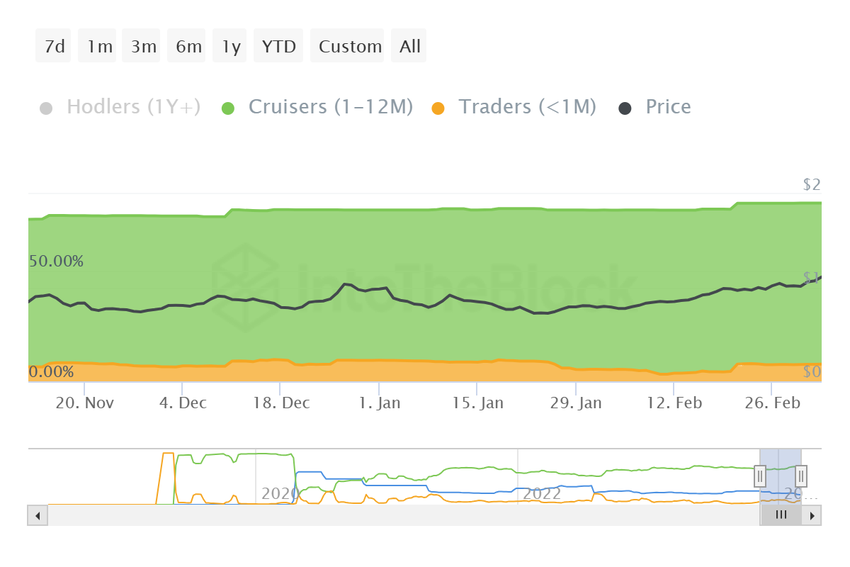The image size is (850, 567).
Task: Select the 7d time range button
Action: tap(54, 46)
